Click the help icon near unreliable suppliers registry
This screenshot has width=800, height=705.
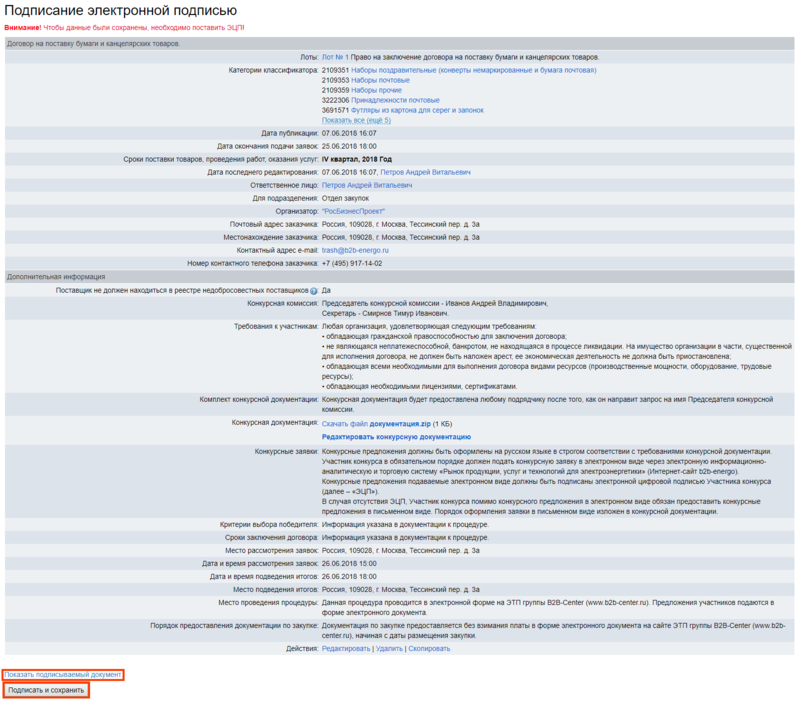313,291
